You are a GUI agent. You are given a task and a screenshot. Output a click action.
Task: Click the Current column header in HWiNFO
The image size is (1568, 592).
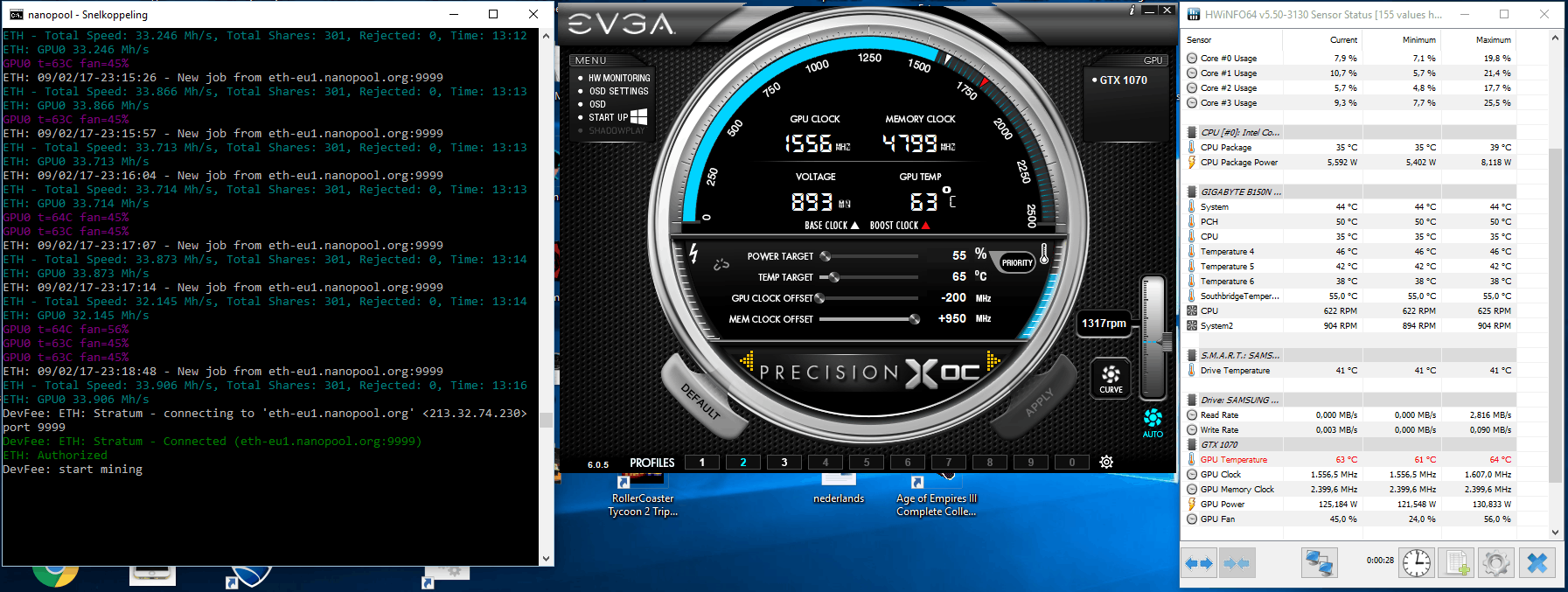pos(1323,40)
